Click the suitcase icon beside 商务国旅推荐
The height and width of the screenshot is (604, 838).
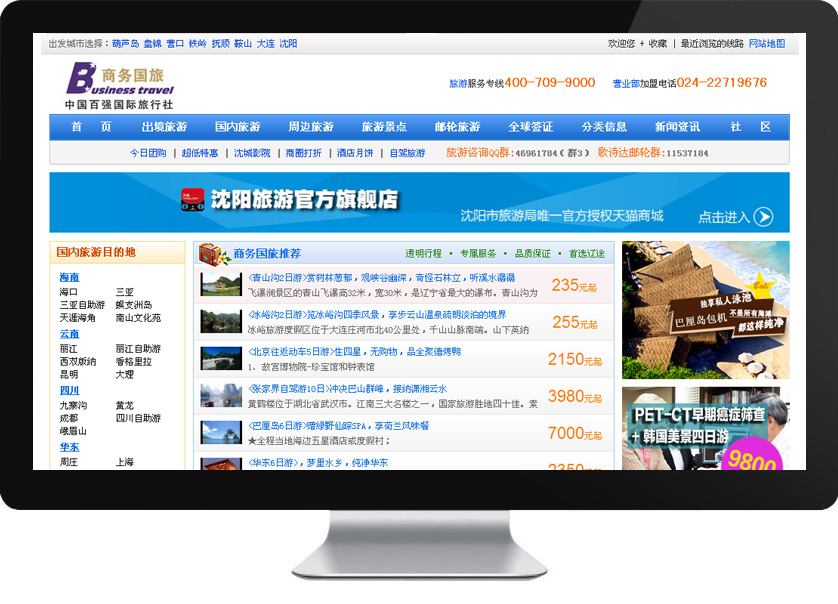(x=211, y=254)
